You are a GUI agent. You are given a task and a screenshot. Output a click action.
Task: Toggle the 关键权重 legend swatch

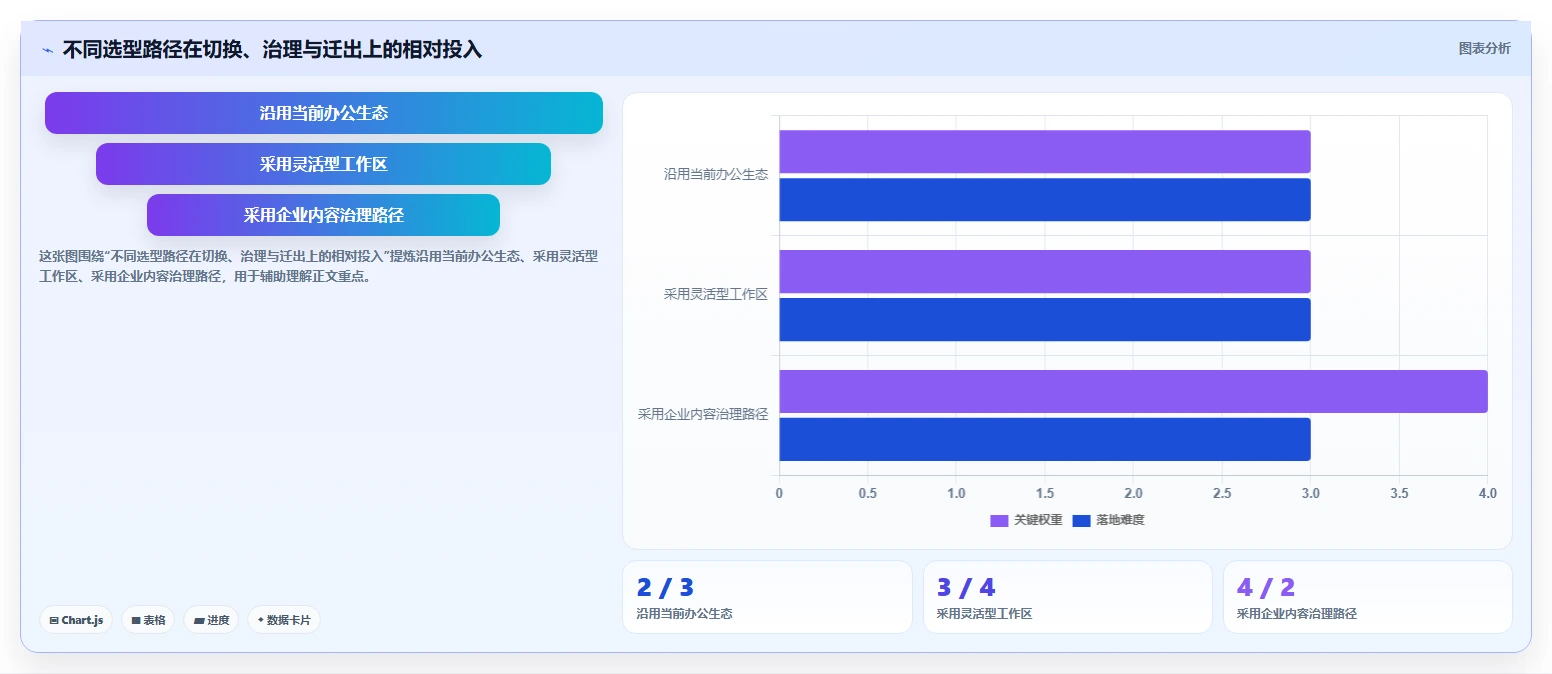pos(999,521)
